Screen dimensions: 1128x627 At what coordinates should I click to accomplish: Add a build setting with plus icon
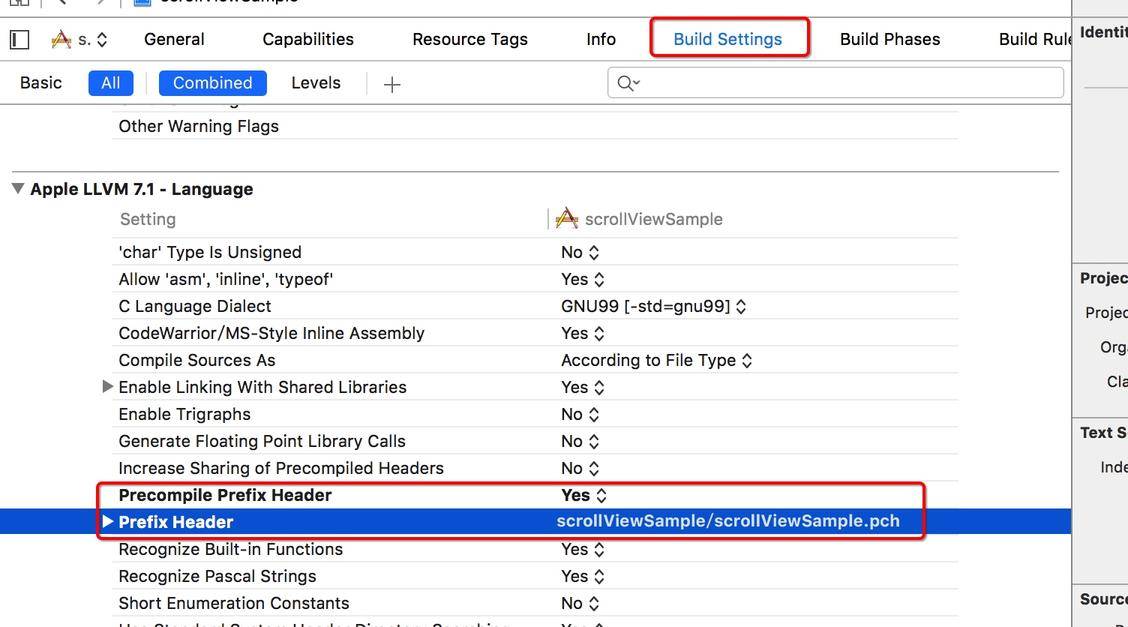pyautogui.click(x=392, y=84)
